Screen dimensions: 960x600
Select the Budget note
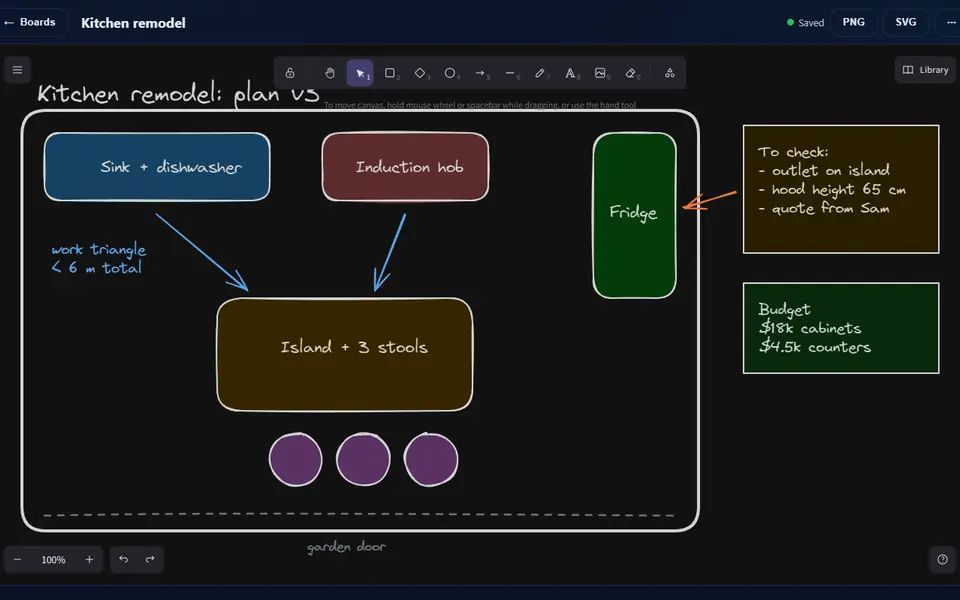pos(841,328)
